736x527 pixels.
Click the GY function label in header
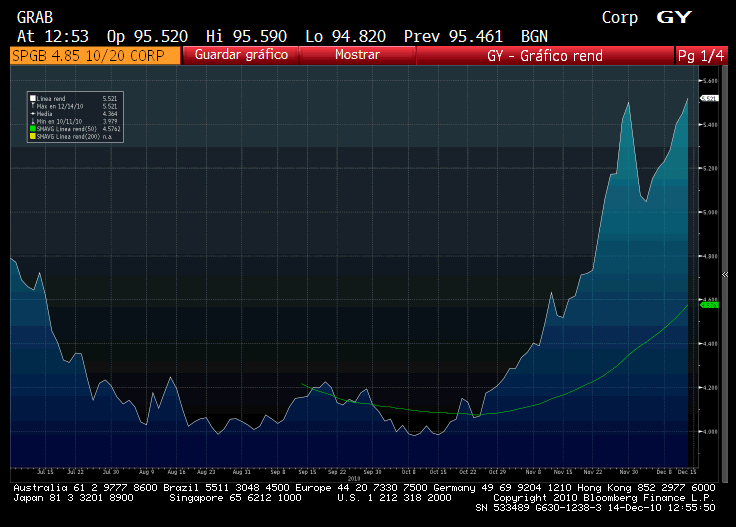673,17
